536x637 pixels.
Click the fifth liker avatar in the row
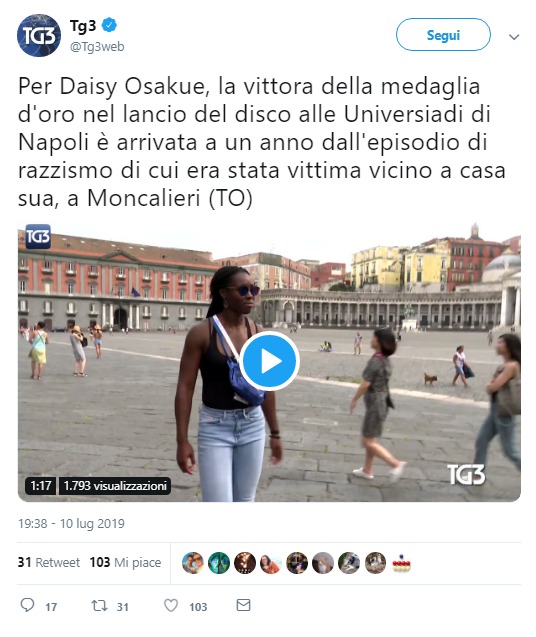pos(297,563)
